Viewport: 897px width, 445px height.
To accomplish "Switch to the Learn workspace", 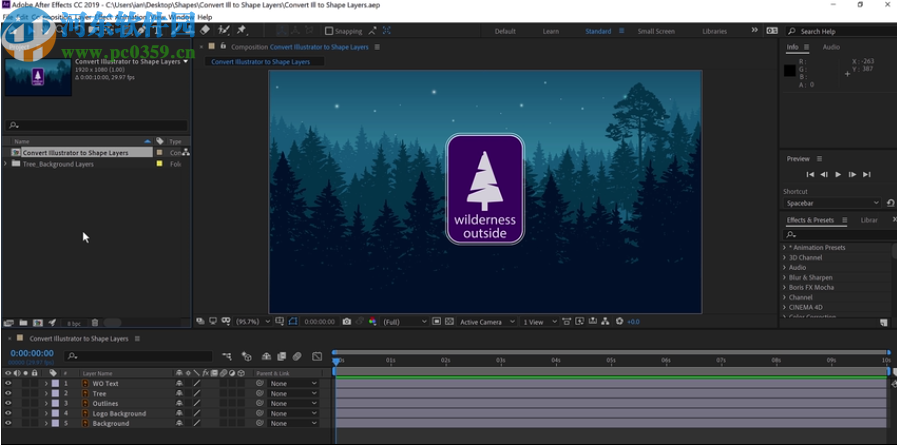I will point(550,31).
